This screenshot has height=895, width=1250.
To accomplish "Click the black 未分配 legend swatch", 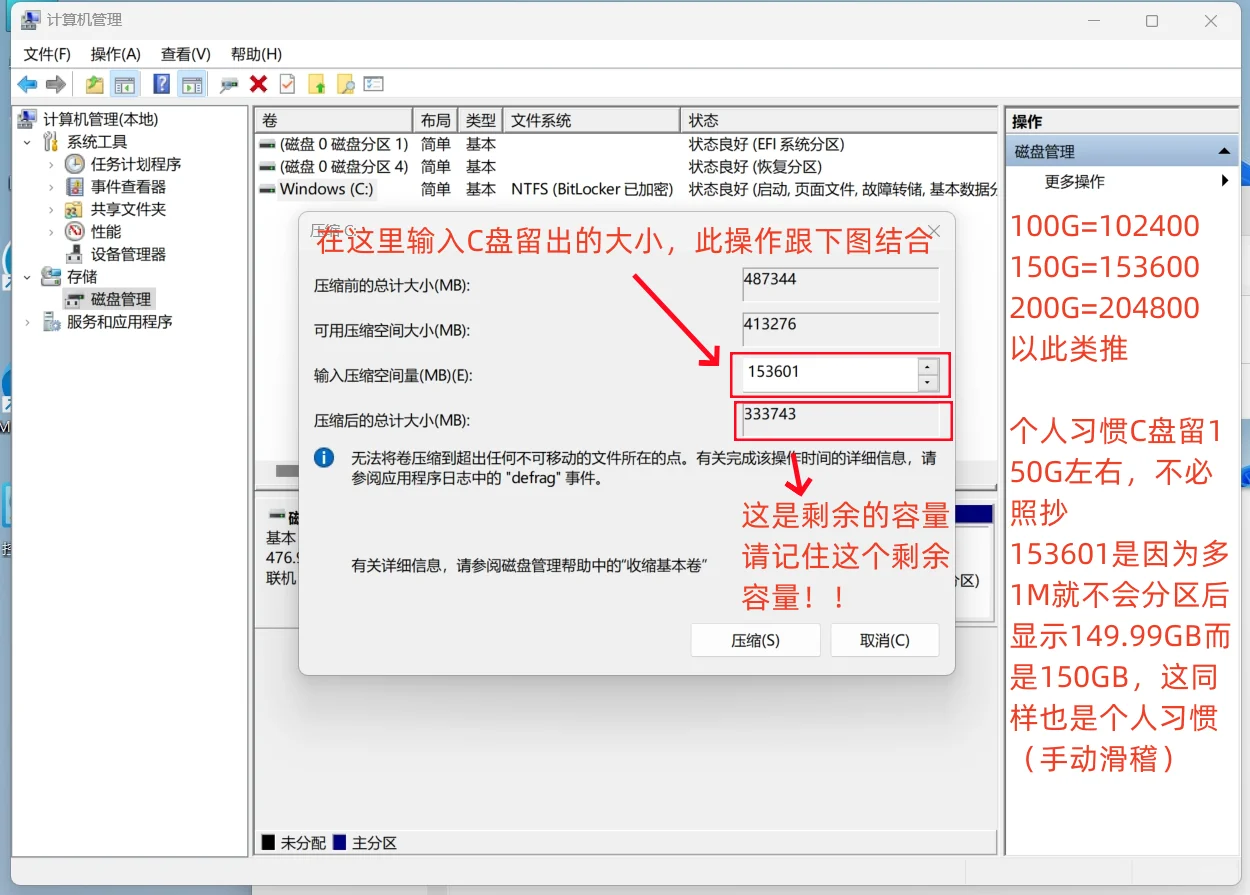I will coord(268,843).
